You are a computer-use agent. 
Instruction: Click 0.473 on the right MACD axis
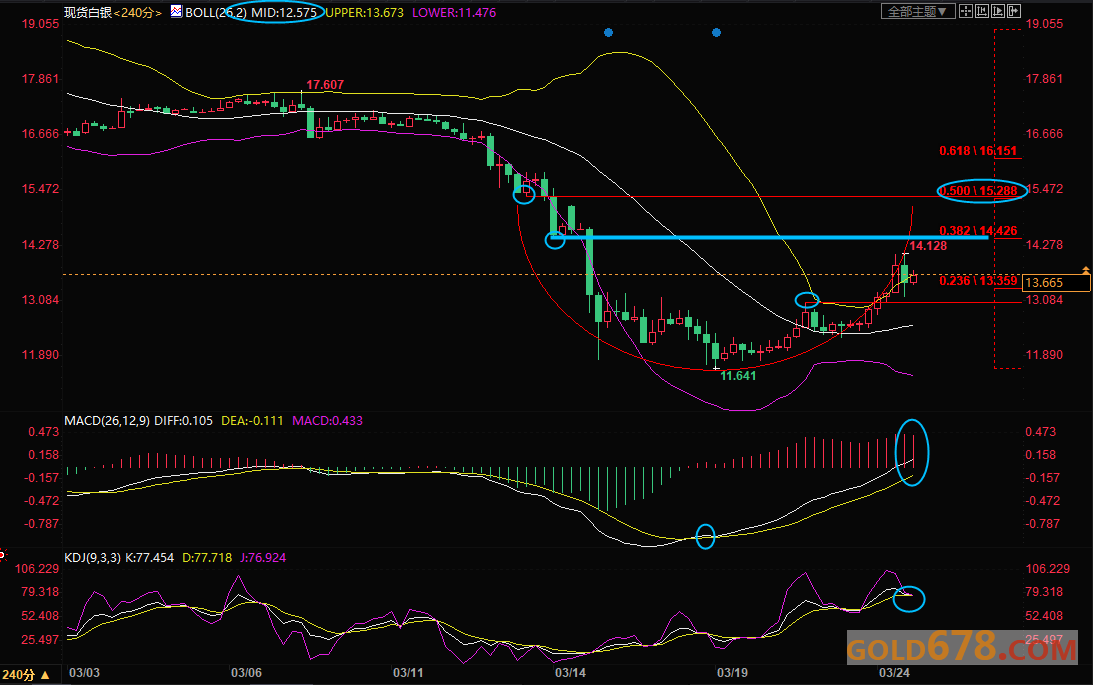tap(1041, 433)
